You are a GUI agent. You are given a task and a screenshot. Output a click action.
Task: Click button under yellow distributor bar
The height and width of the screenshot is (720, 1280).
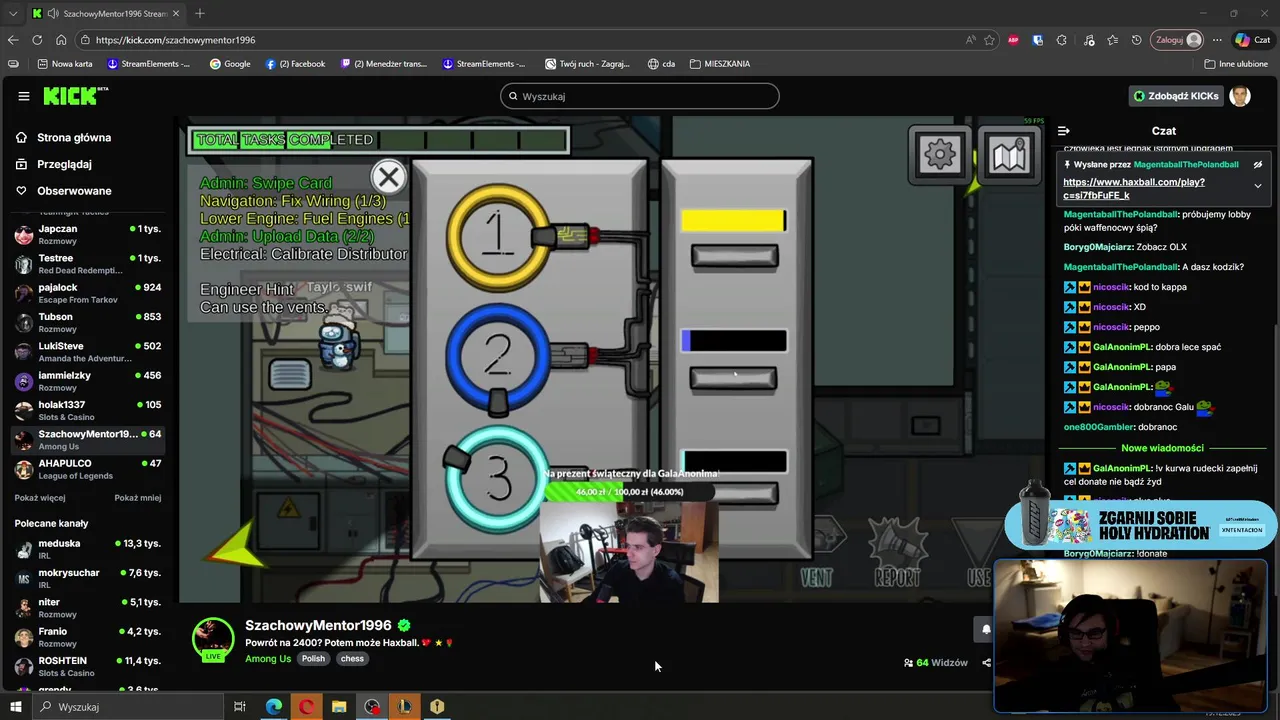[734, 258]
